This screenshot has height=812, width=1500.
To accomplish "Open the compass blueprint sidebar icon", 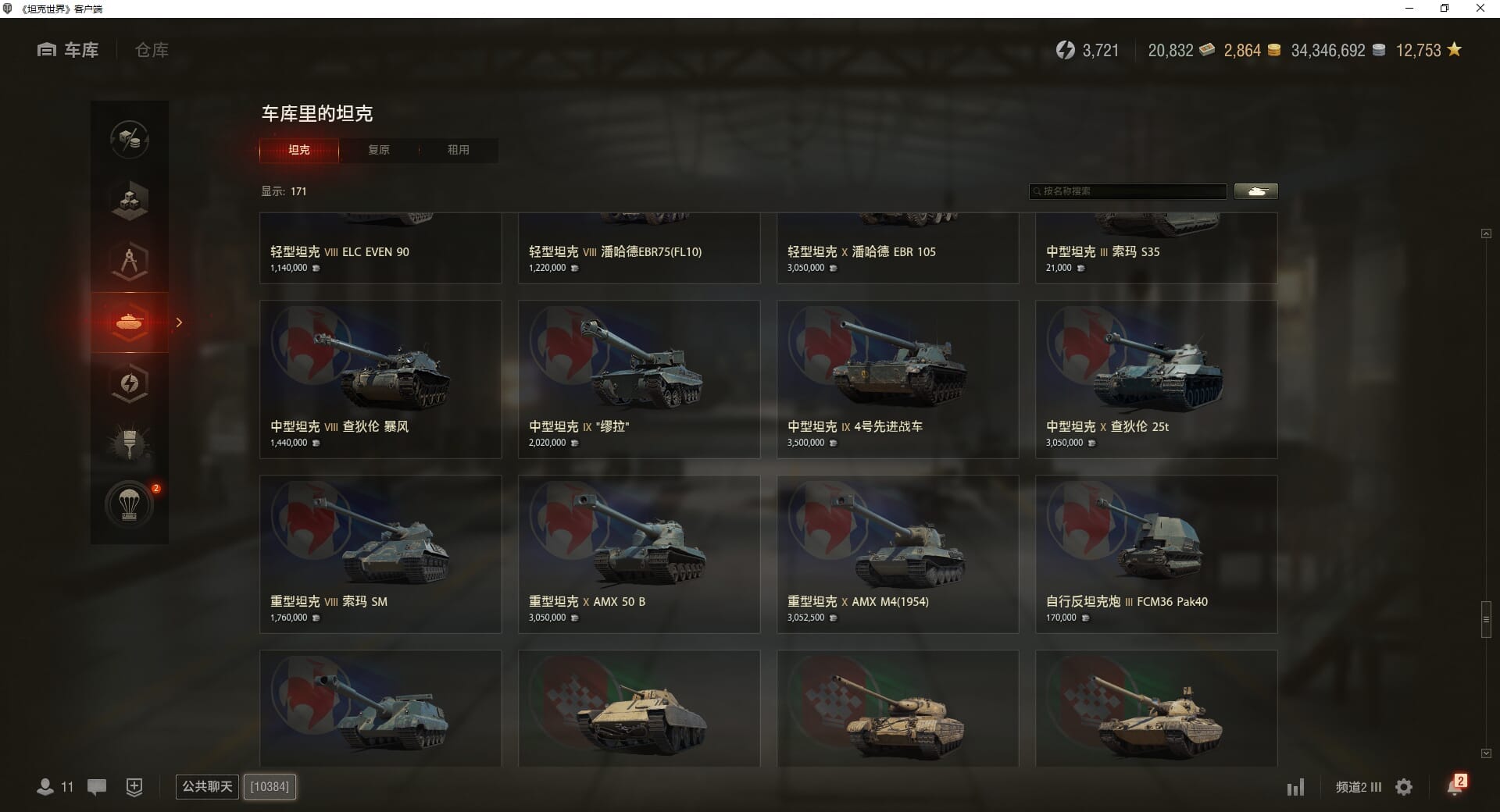I will (x=130, y=261).
